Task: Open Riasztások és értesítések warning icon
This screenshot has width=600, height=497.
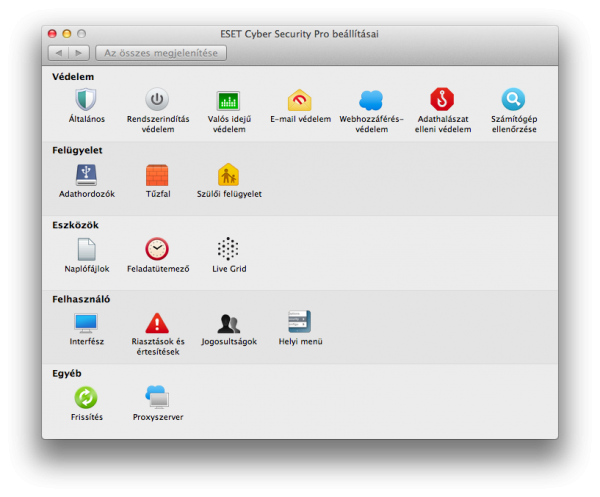Action: click(x=157, y=323)
